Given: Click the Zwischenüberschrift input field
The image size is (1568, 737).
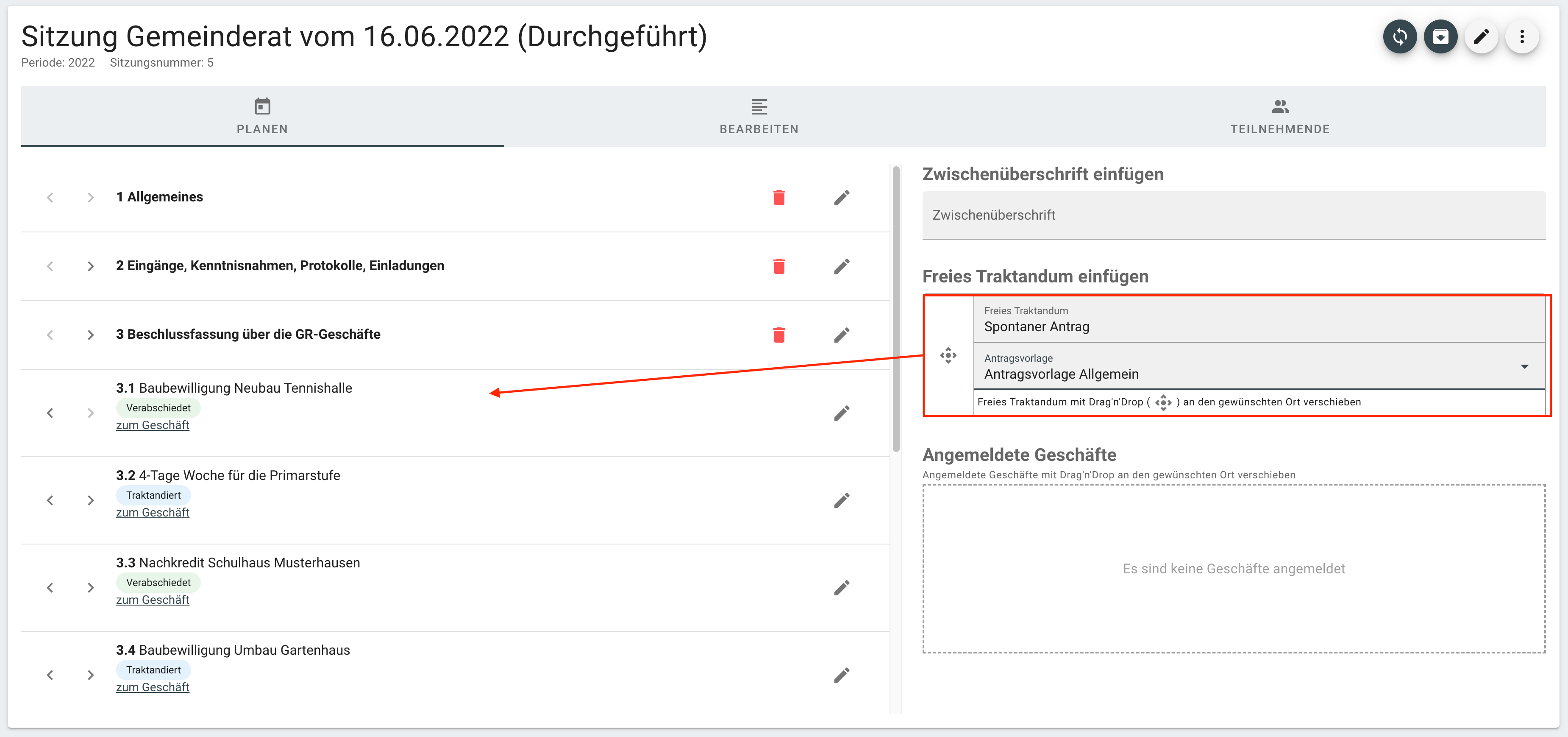Looking at the screenshot, I should pos(1233,215).
